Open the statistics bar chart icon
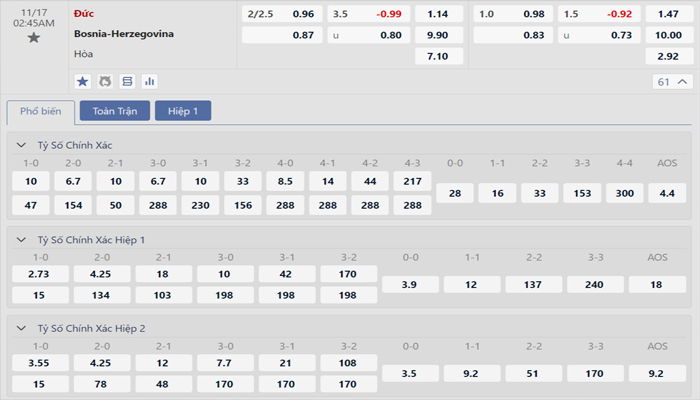Image resolution: width=700 pixels, height=400 pixels. click(150, 81)
